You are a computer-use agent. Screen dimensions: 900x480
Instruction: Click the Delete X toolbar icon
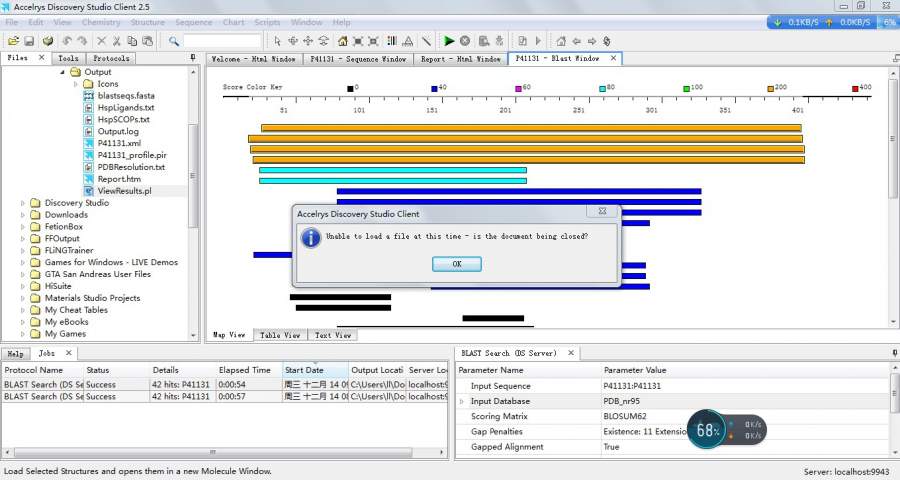click(x=102, y=41)
